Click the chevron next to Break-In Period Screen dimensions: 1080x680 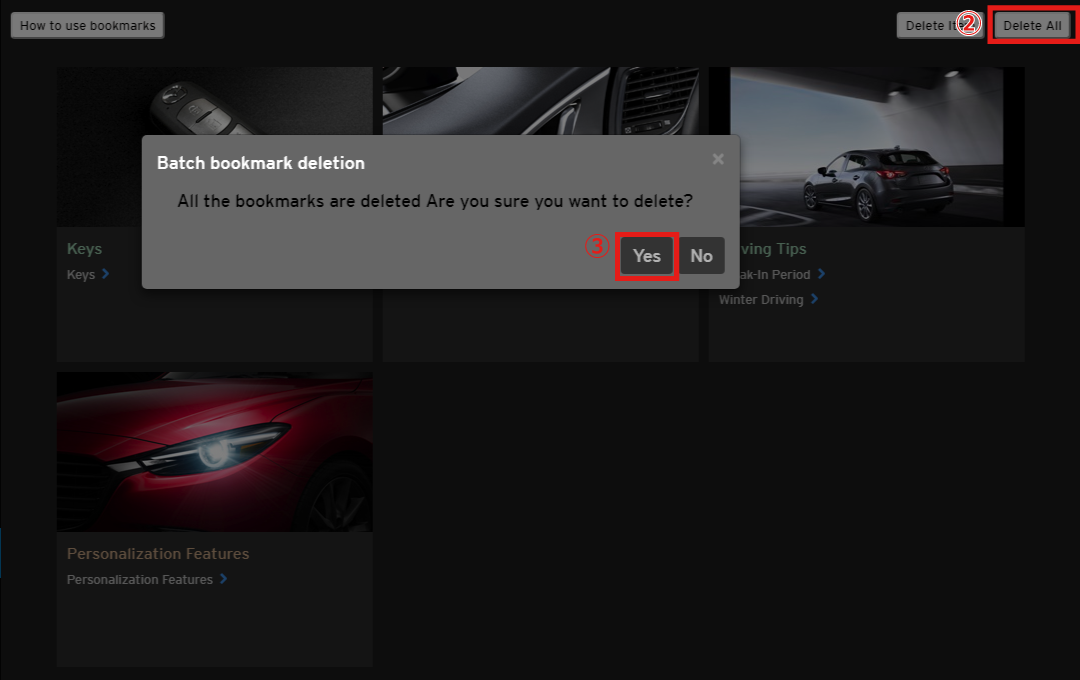point(821,274)
